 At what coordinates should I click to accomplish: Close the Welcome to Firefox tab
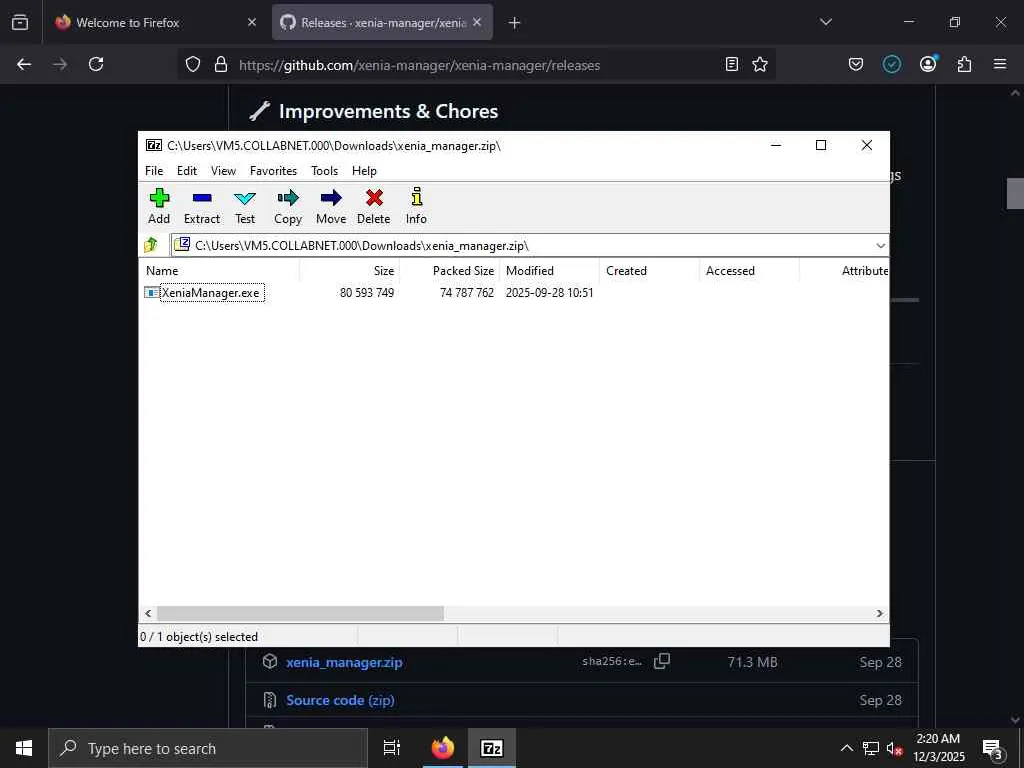pyautogui.click(x=251, y=22)
